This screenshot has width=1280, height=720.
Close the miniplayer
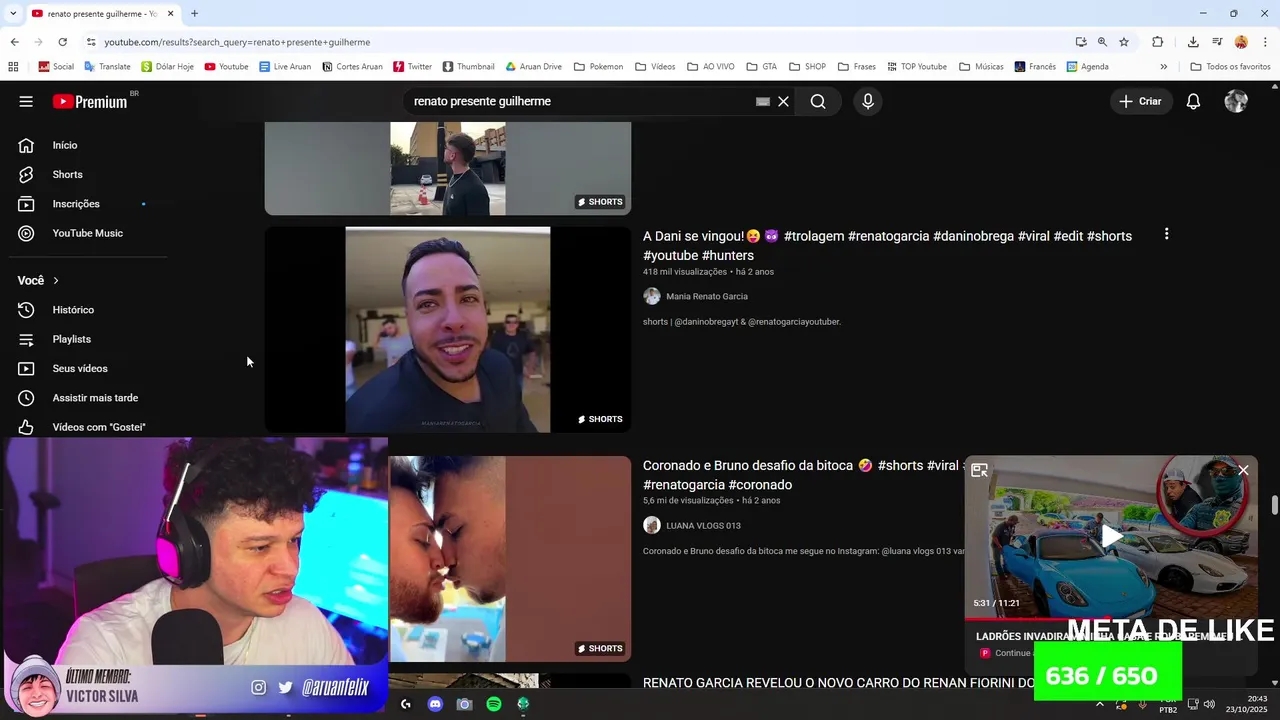[1243, 470]
